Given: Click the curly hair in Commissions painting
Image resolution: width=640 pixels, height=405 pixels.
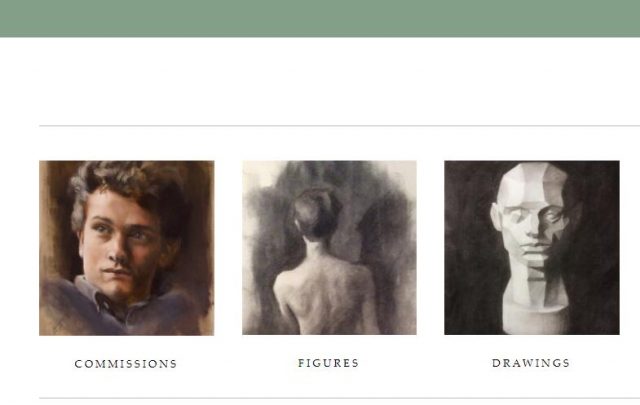Looking at the screenshot, I should tap(127, 184).
